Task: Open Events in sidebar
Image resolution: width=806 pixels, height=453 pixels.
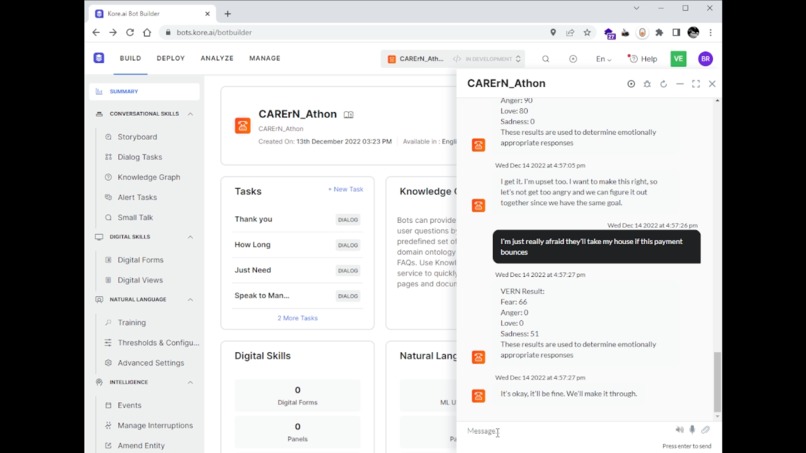Action: [129, 405]
